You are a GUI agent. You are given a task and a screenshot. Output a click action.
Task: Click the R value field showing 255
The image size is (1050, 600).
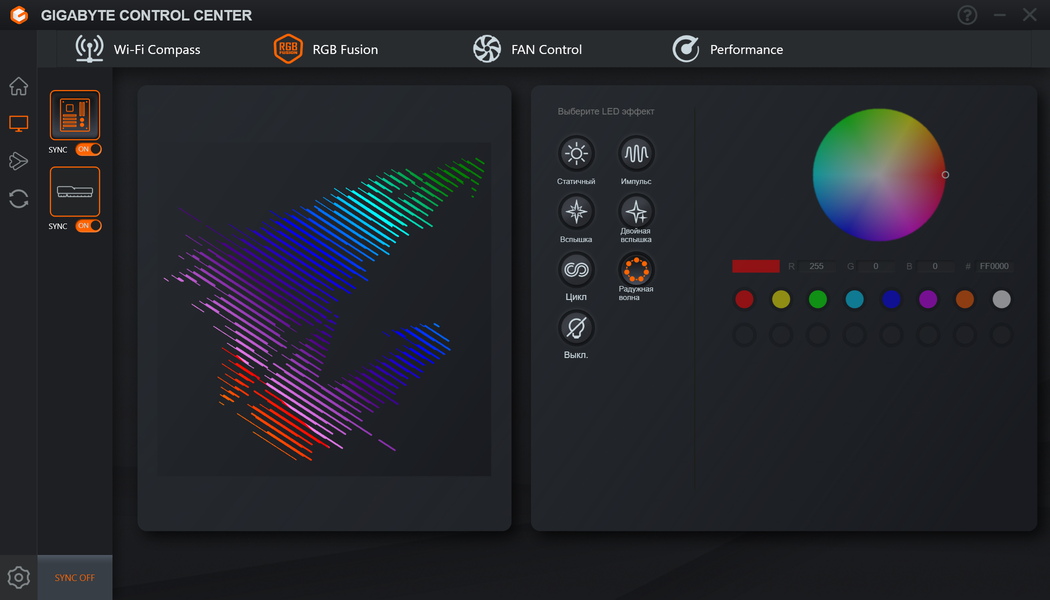point(816,267)
